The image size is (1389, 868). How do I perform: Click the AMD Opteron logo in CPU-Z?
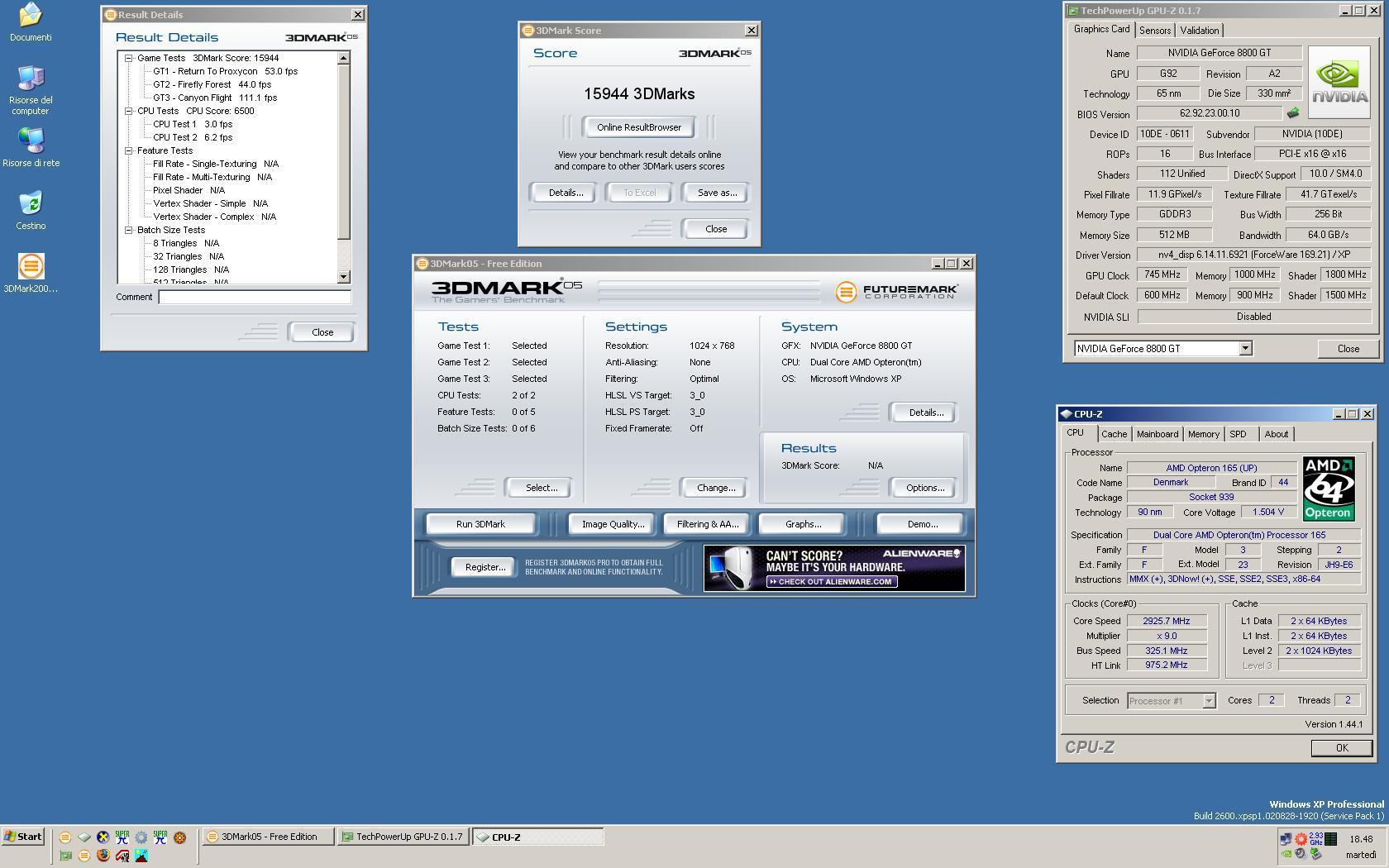[1328, 489]
